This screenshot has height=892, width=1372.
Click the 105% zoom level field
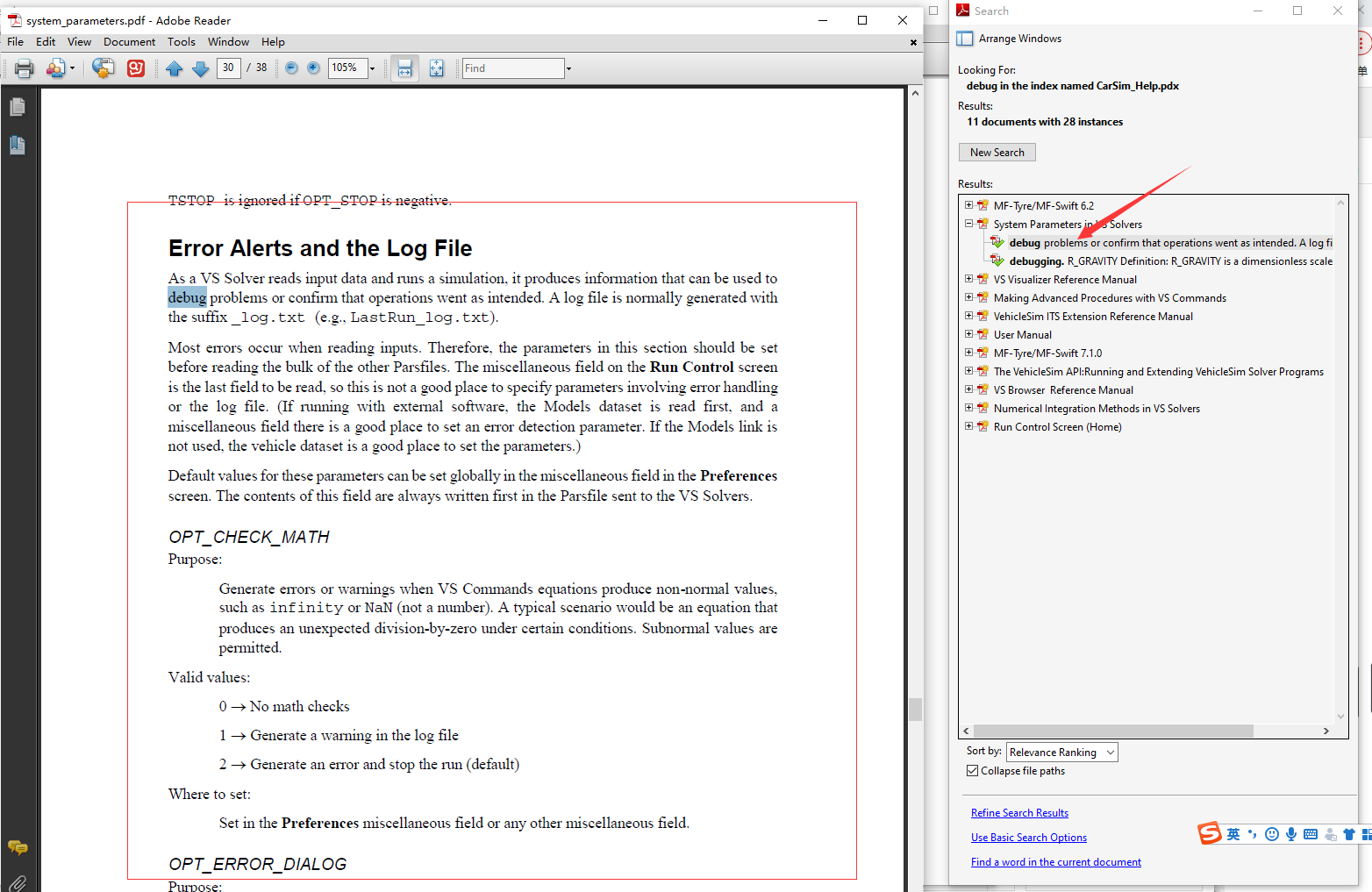[347, 68]
